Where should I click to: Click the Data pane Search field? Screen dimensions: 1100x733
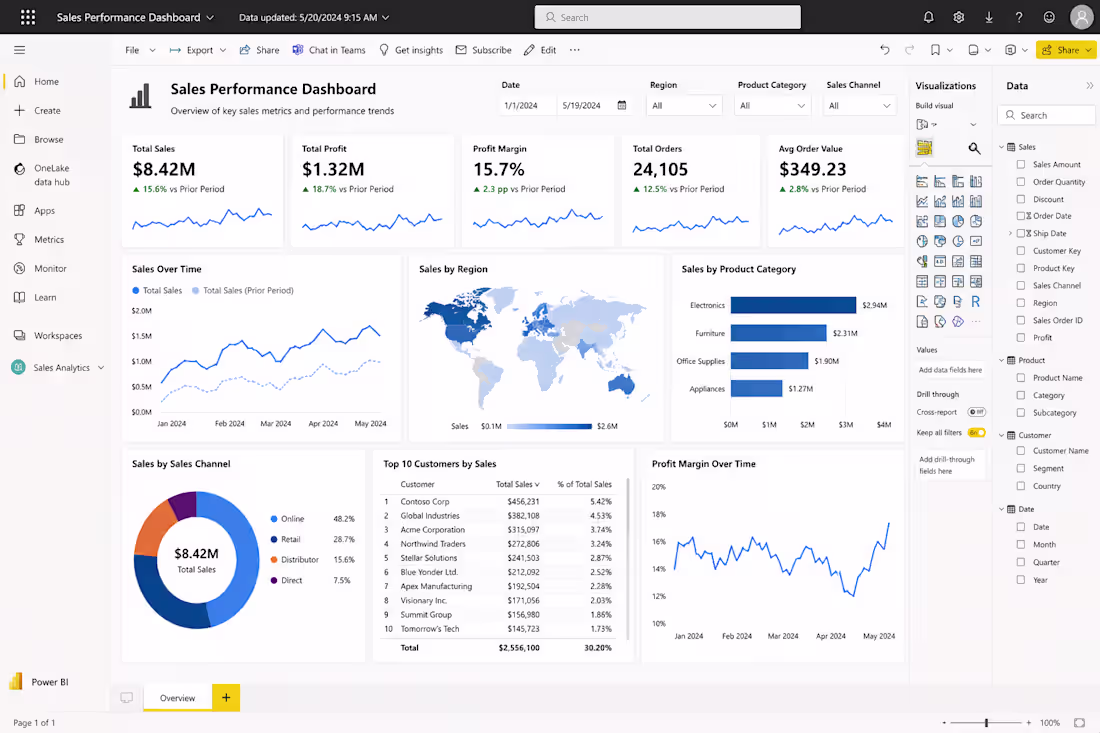pyautogui.click(x=1046, y=115)
